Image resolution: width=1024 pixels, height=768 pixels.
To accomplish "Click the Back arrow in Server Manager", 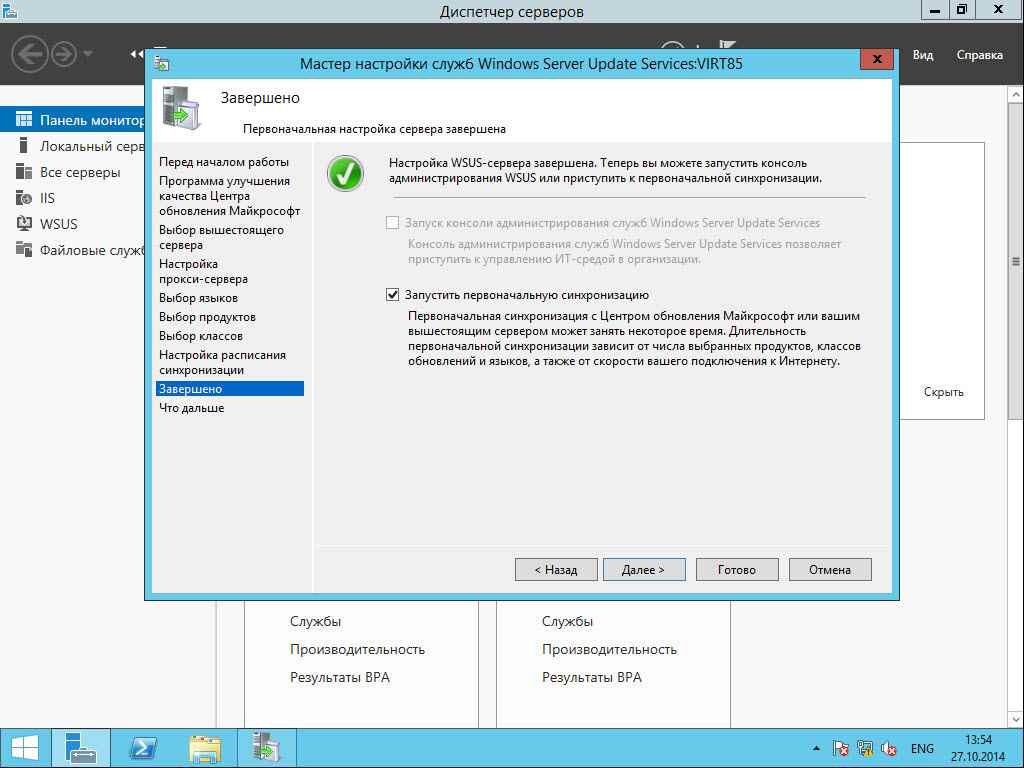I will tap(29, 54).
